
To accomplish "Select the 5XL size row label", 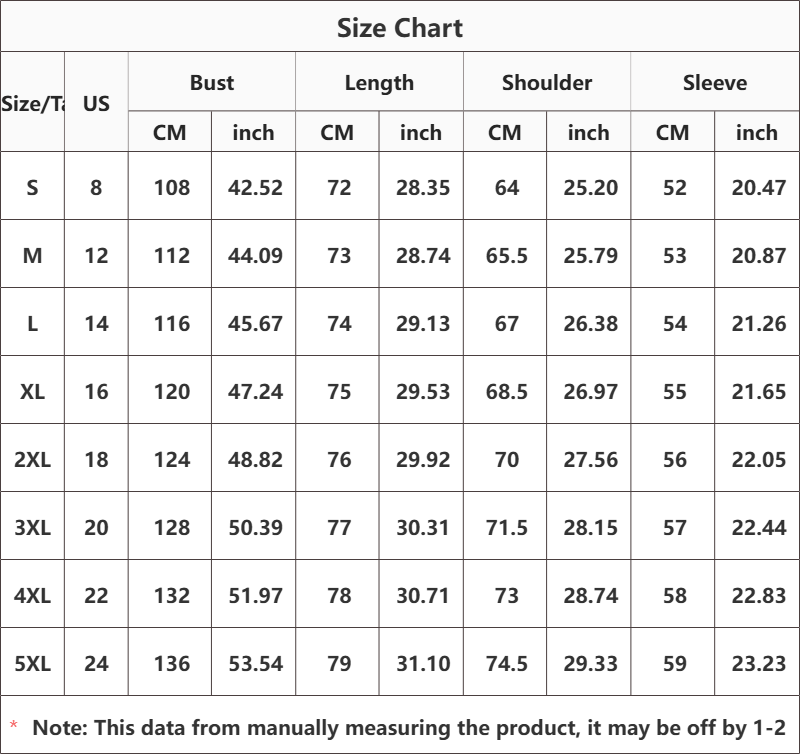I will pos(33,663).
